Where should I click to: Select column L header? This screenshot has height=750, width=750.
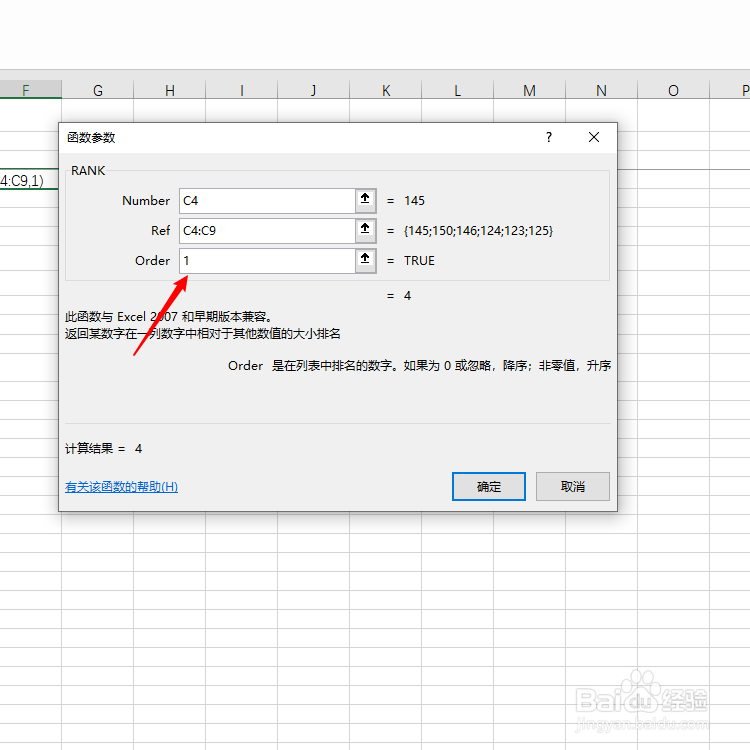458,90
